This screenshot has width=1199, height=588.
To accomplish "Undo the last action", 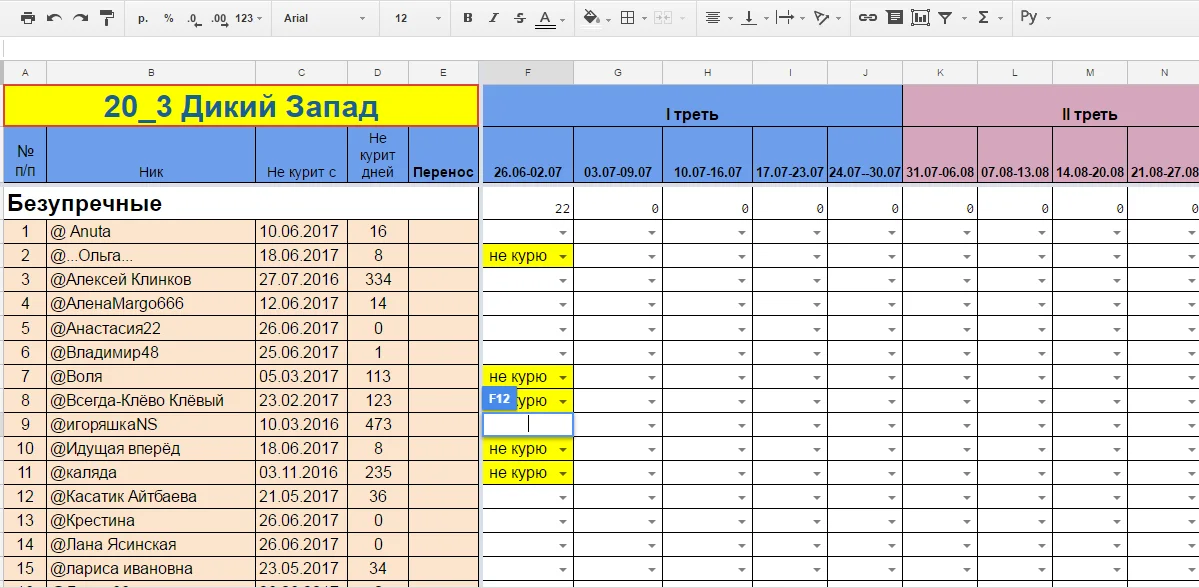I will click(54, 18).
